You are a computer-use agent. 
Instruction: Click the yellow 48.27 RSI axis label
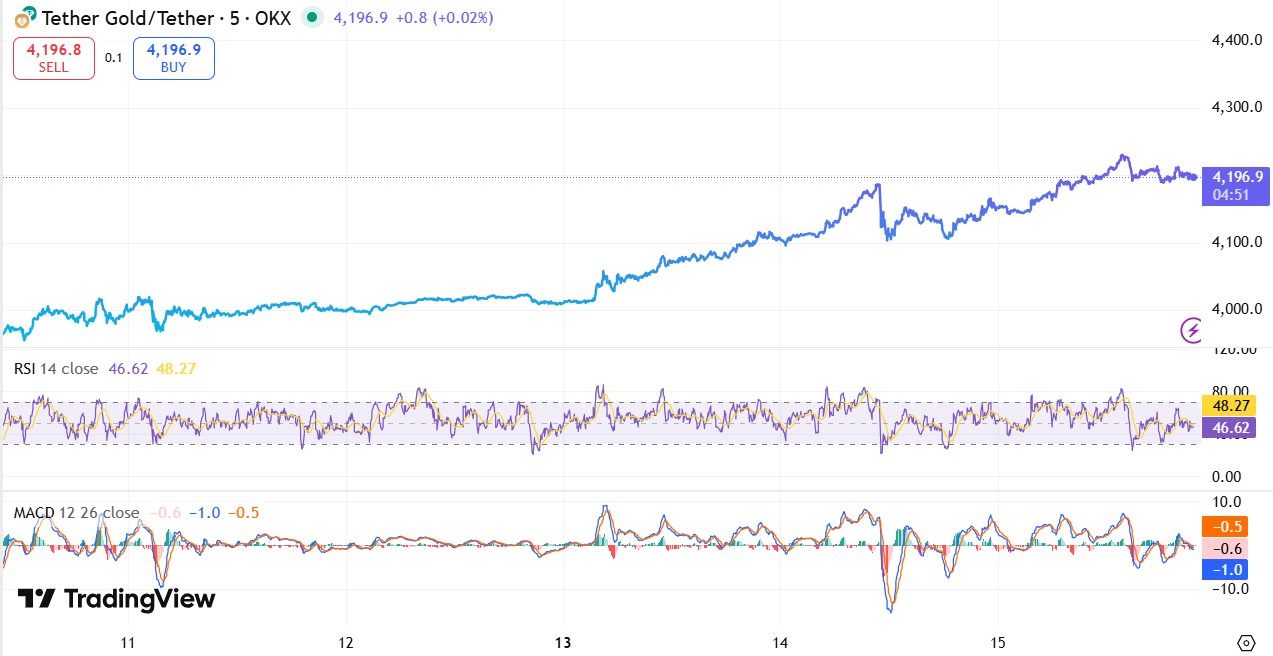pyautogui.click(x=1228, y=407)
